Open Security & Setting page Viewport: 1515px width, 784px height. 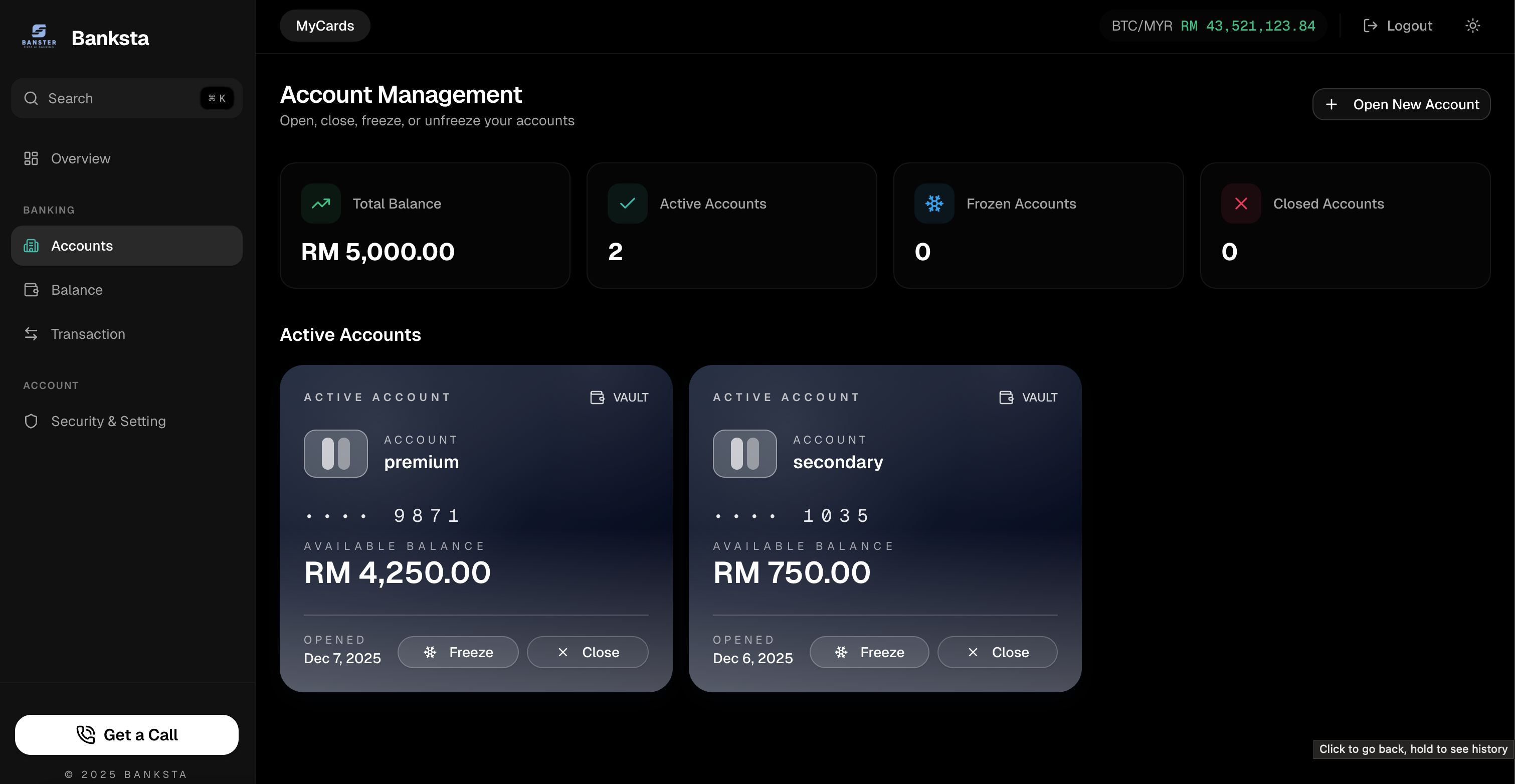tap(108, 421)
